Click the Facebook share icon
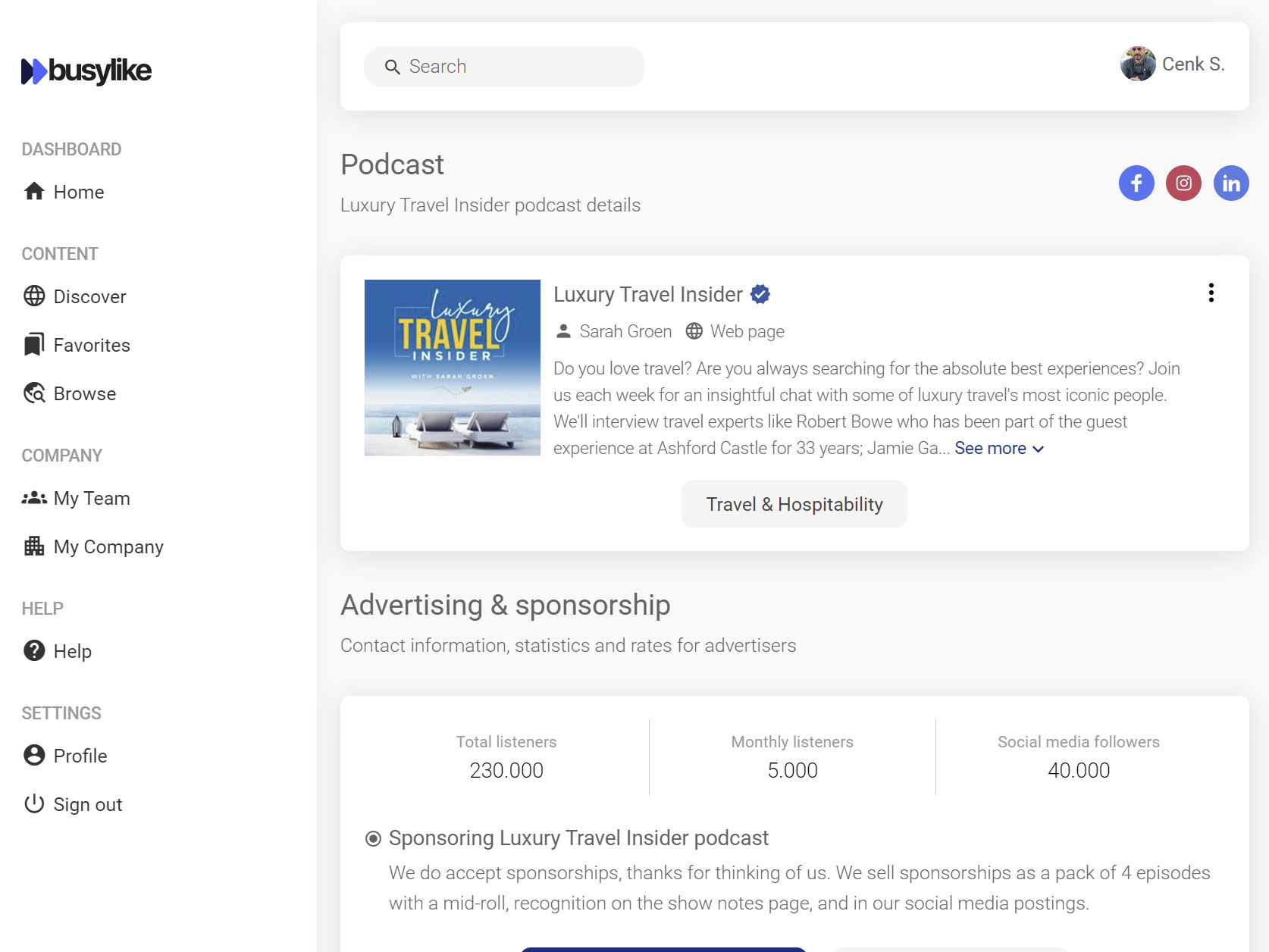 (1136, 183)
